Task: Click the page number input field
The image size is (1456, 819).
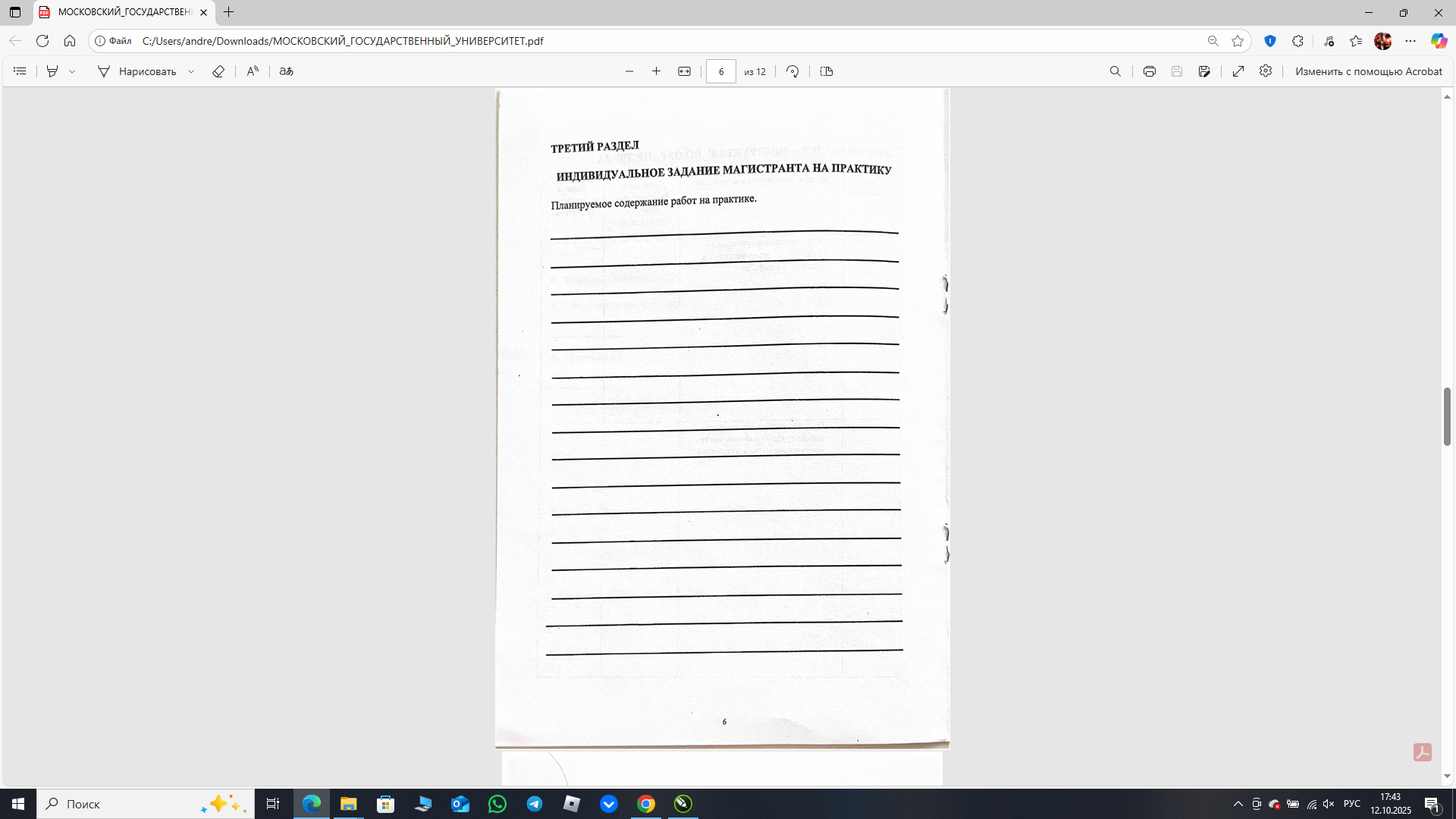Action: pyautogui.click(x=721, y=71)
